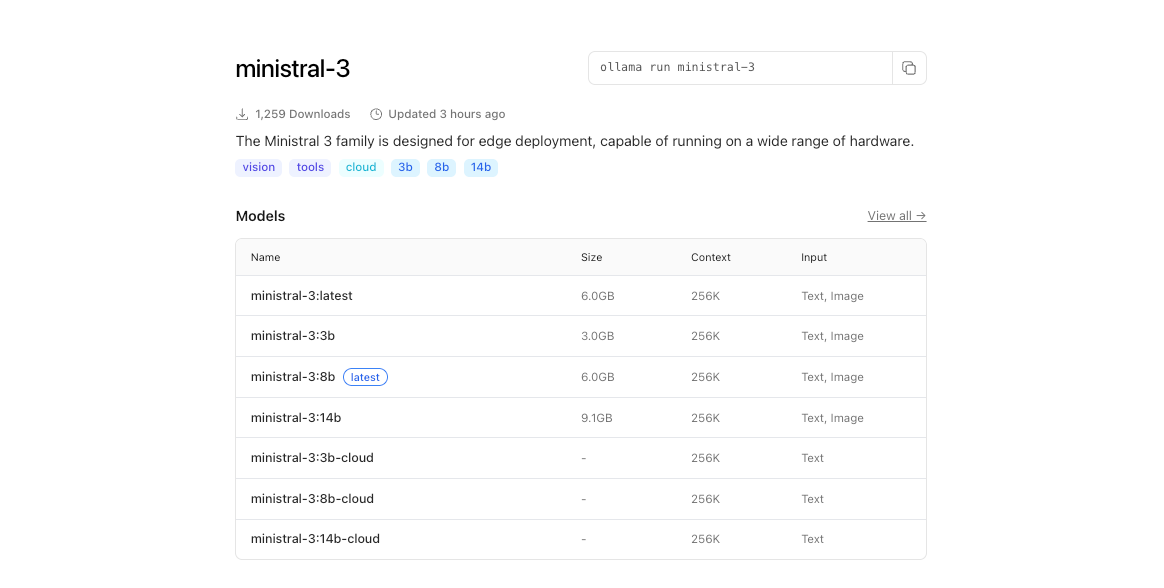Image resolution: width=1164 pixels, height=588 pixels.
Task: Select the ollama run command field
Action: point(740,68)
